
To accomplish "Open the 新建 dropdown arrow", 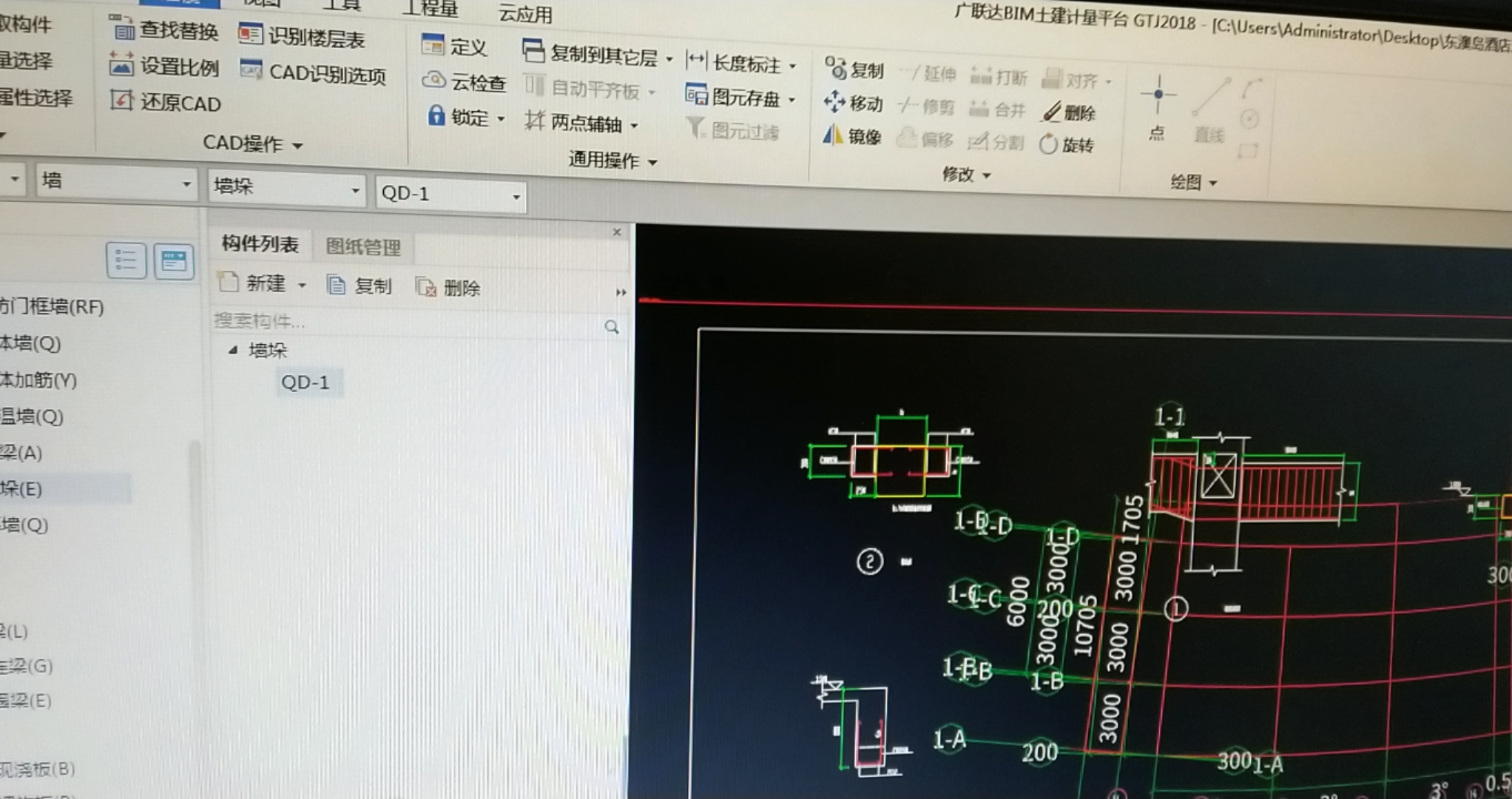I will click(302, 285).
